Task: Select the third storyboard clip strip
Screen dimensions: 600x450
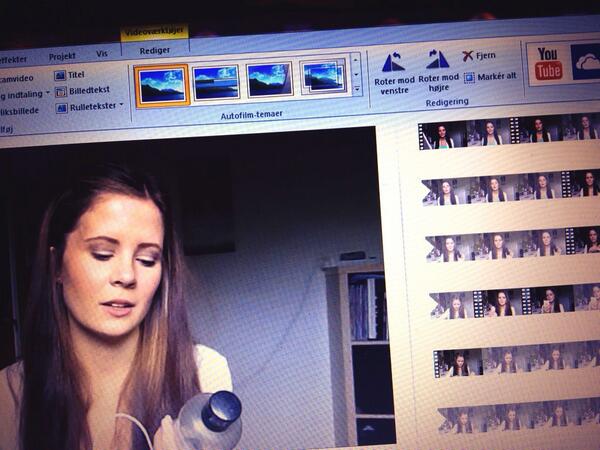Action: (513, 244)
